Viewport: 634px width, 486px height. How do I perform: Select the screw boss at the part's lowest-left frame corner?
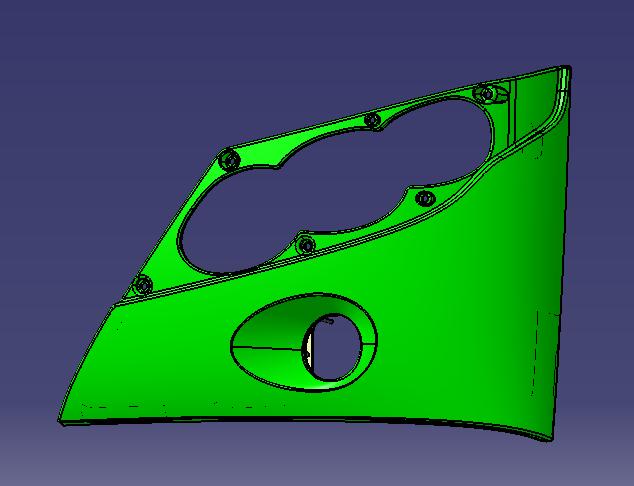point(143,285)
